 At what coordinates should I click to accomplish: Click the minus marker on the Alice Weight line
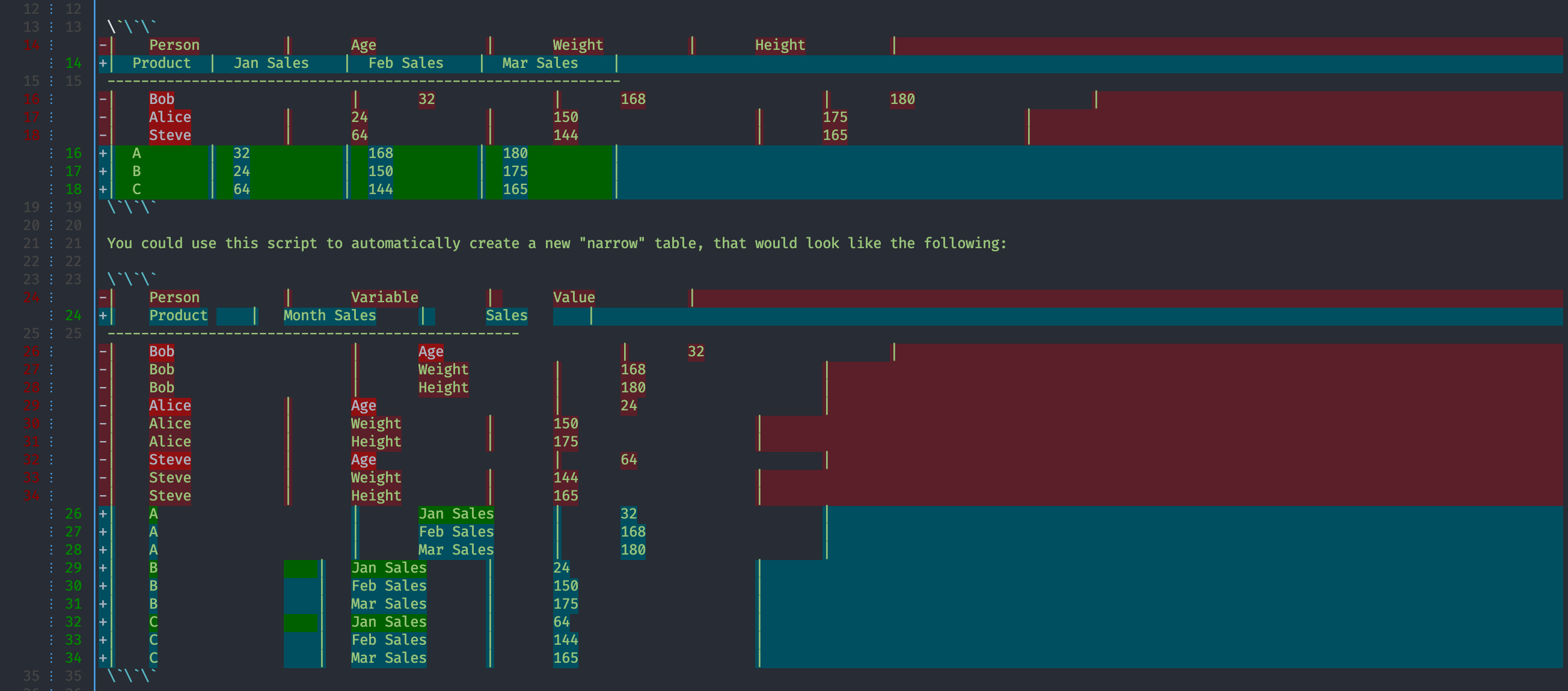[x=103, y=424]
